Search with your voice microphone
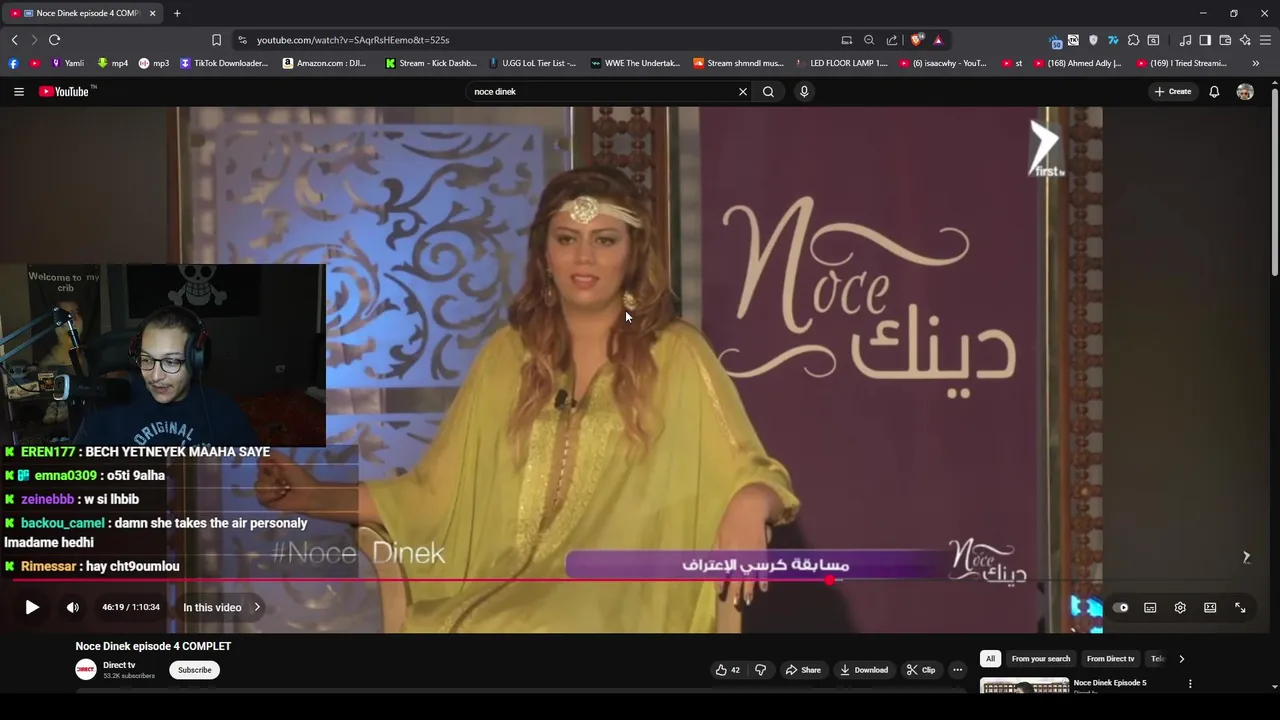 804,91
